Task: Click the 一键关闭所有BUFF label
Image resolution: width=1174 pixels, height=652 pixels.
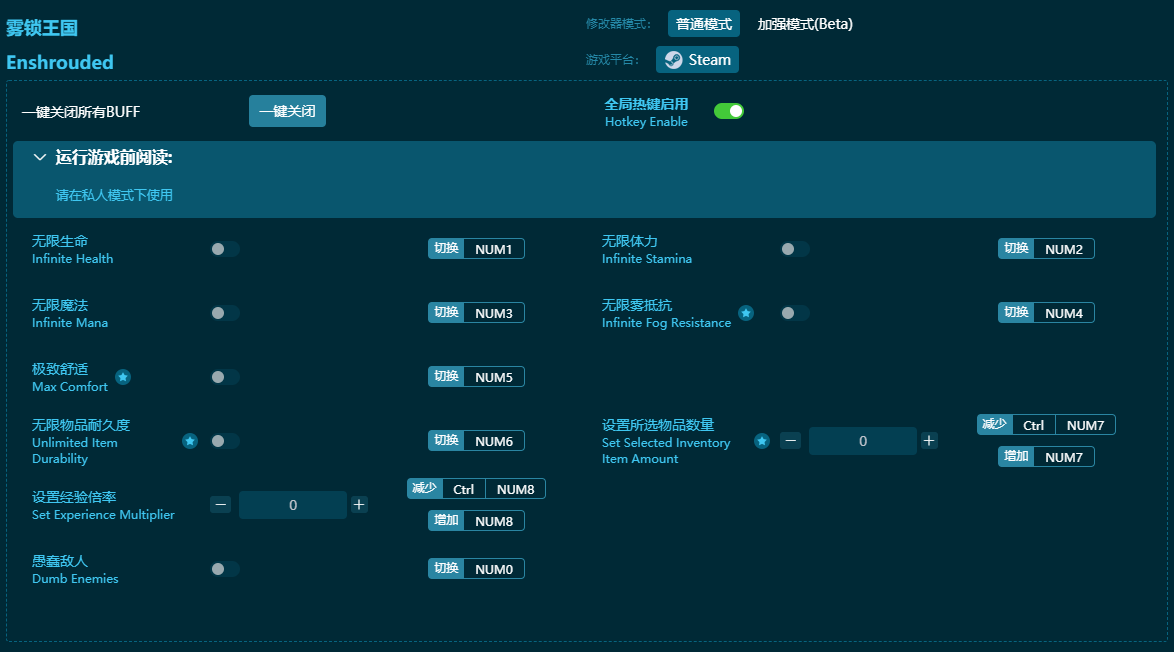Action: pyautogui.click(x=81, y=112)
